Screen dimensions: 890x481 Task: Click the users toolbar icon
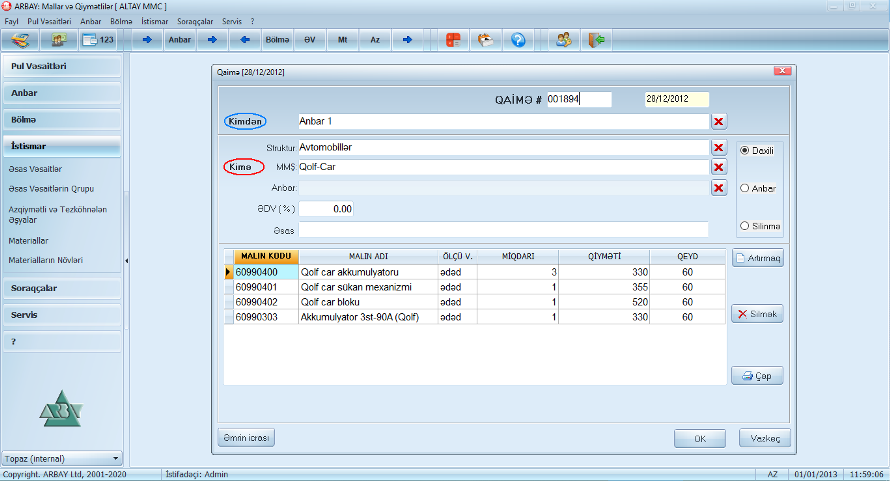(564, 40)
